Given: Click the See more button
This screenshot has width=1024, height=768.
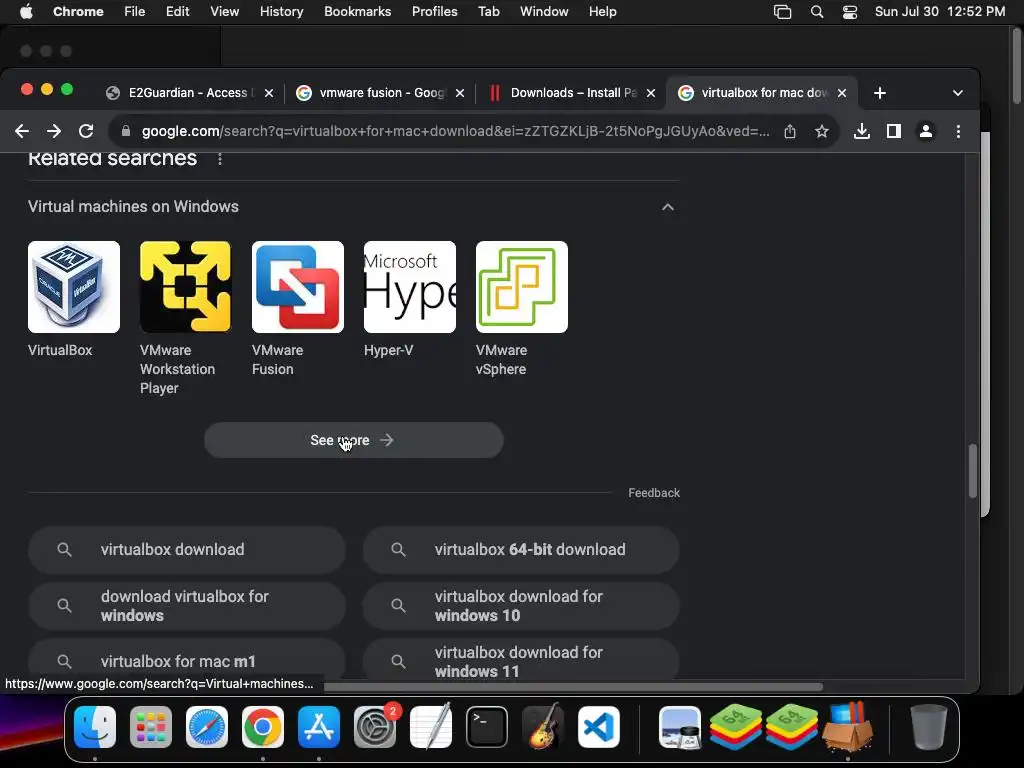Looking at the screenshot, I should [353, 440].
